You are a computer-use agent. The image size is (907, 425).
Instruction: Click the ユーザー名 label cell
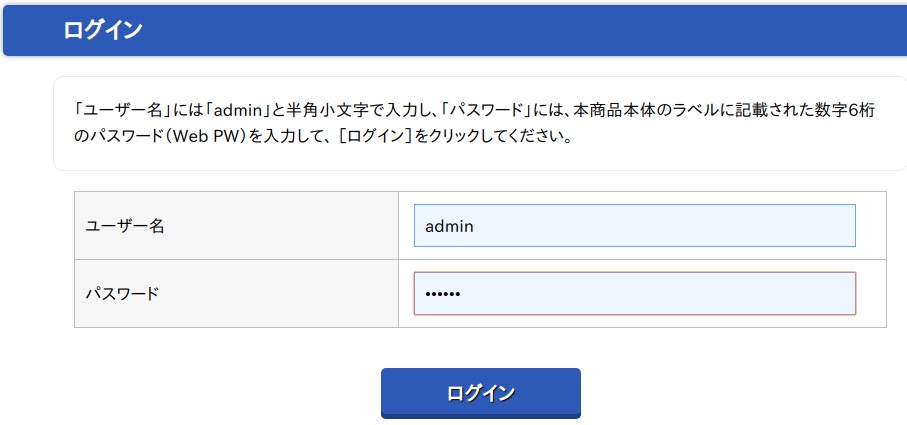click(236, 226)
